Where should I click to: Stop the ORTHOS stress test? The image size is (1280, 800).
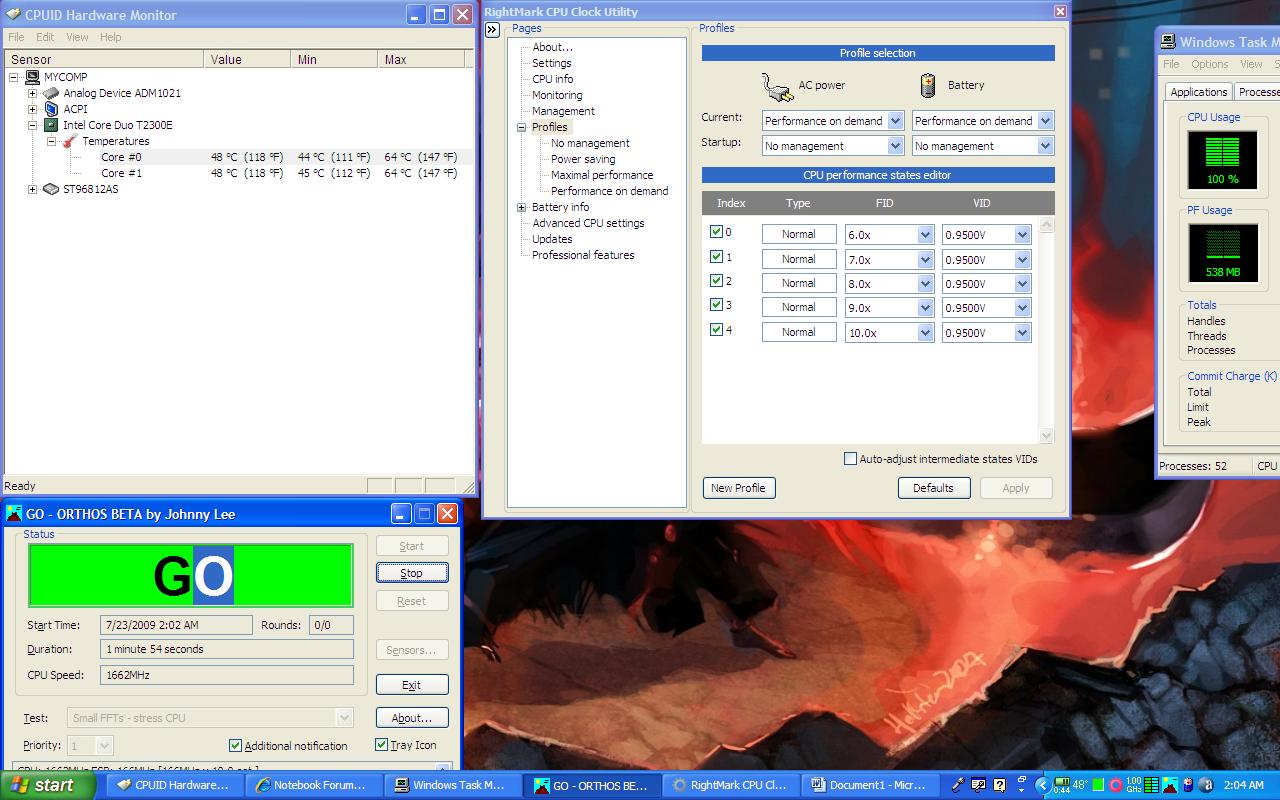point(411,573)
